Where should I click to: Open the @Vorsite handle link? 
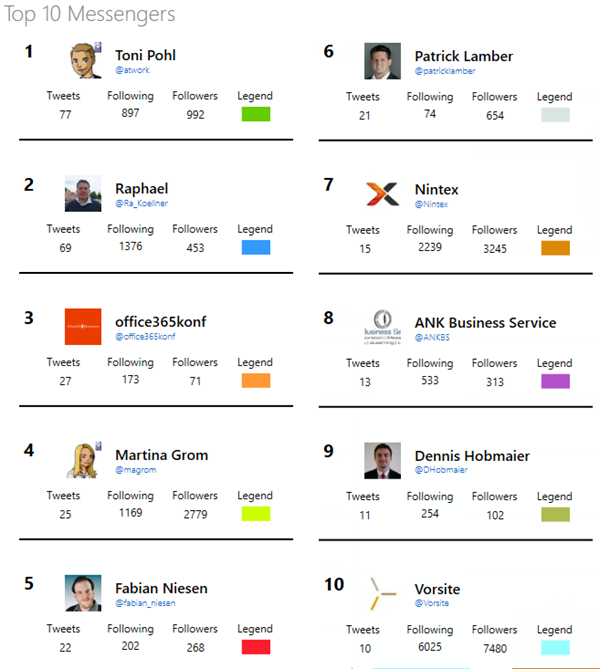[x=432, y=603]
